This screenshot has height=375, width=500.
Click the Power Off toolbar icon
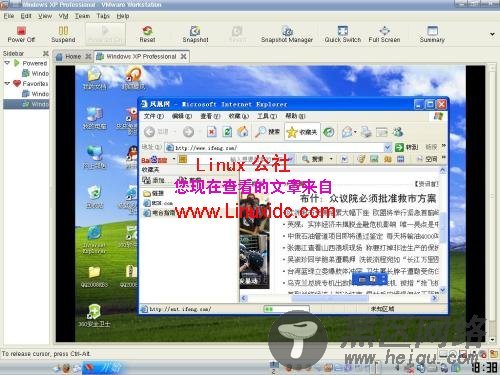[21, 34]
